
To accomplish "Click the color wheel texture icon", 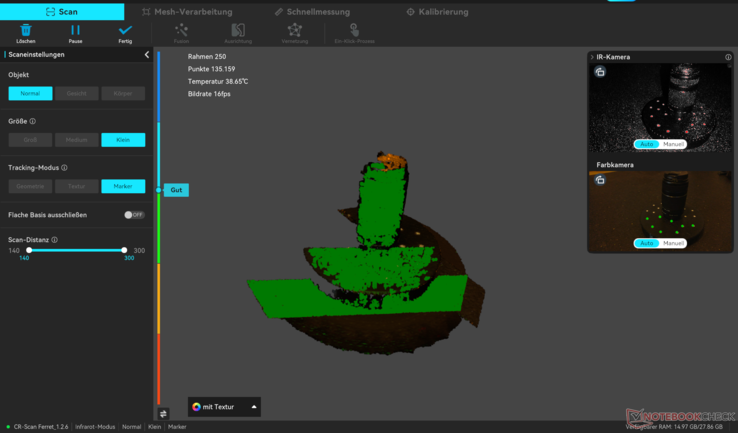I will pos(196,407).
